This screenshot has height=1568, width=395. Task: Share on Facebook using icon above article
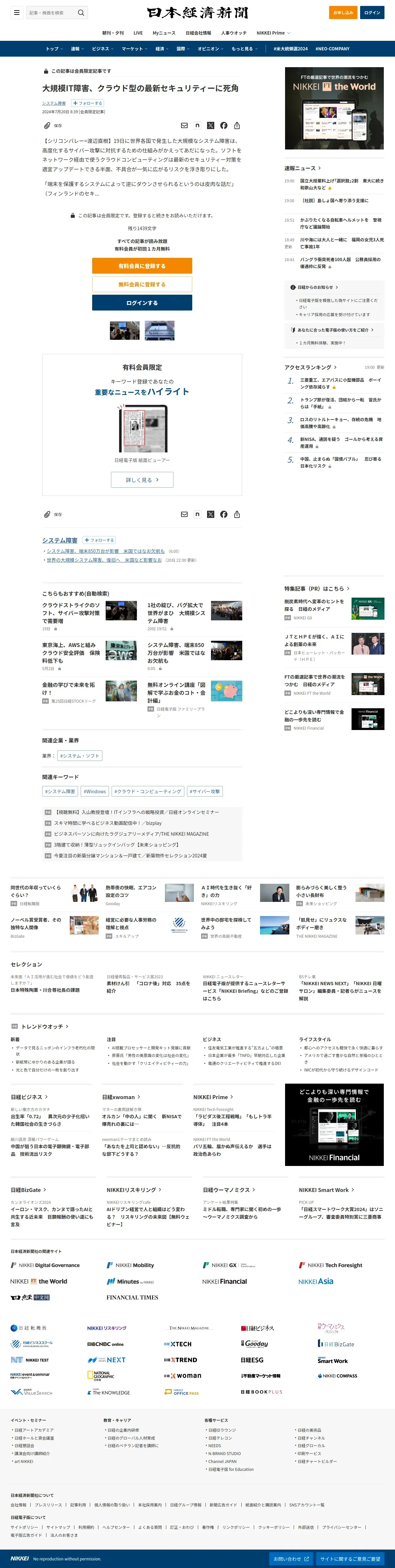pyautogui.click(x=224, y=125)
